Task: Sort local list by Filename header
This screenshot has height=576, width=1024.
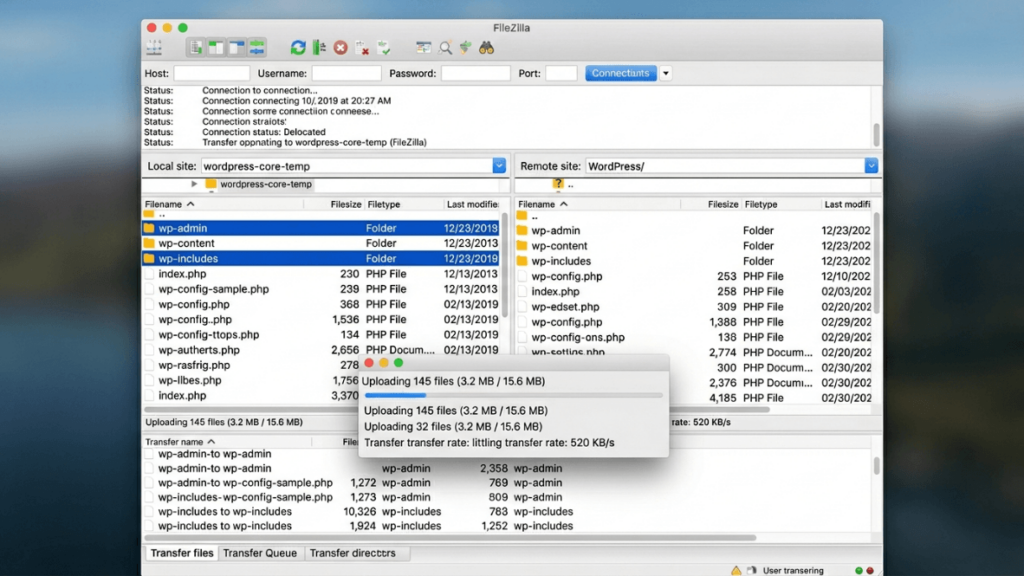Action: coord(170,204)
